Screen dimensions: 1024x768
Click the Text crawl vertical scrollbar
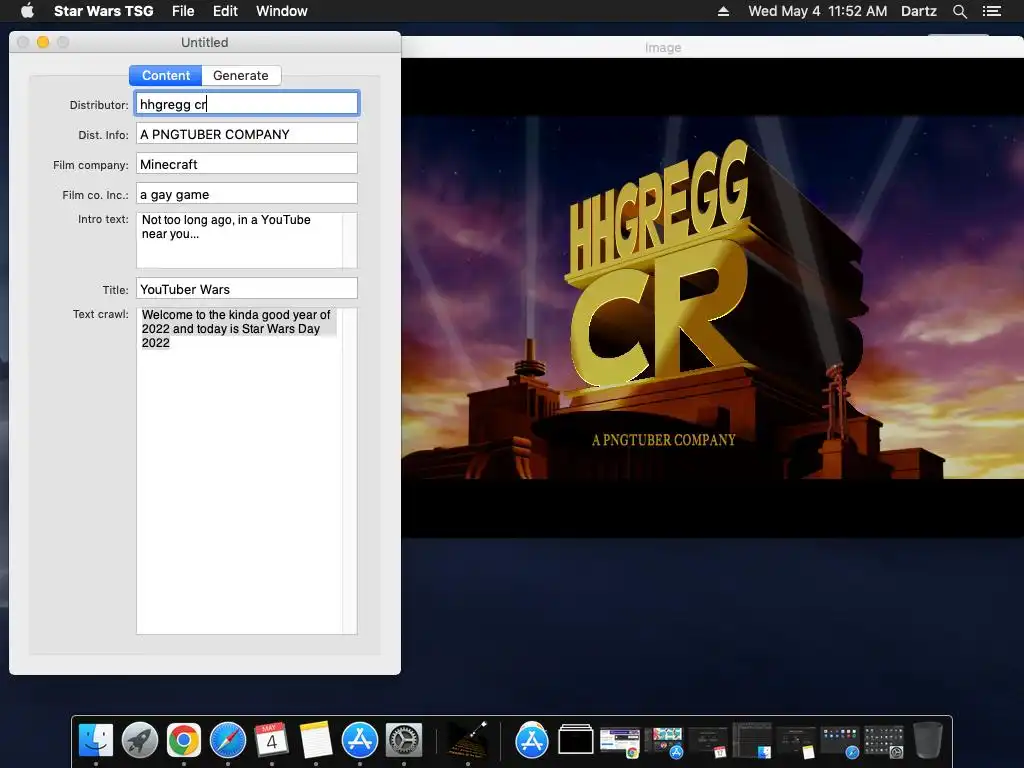point(350,470)
